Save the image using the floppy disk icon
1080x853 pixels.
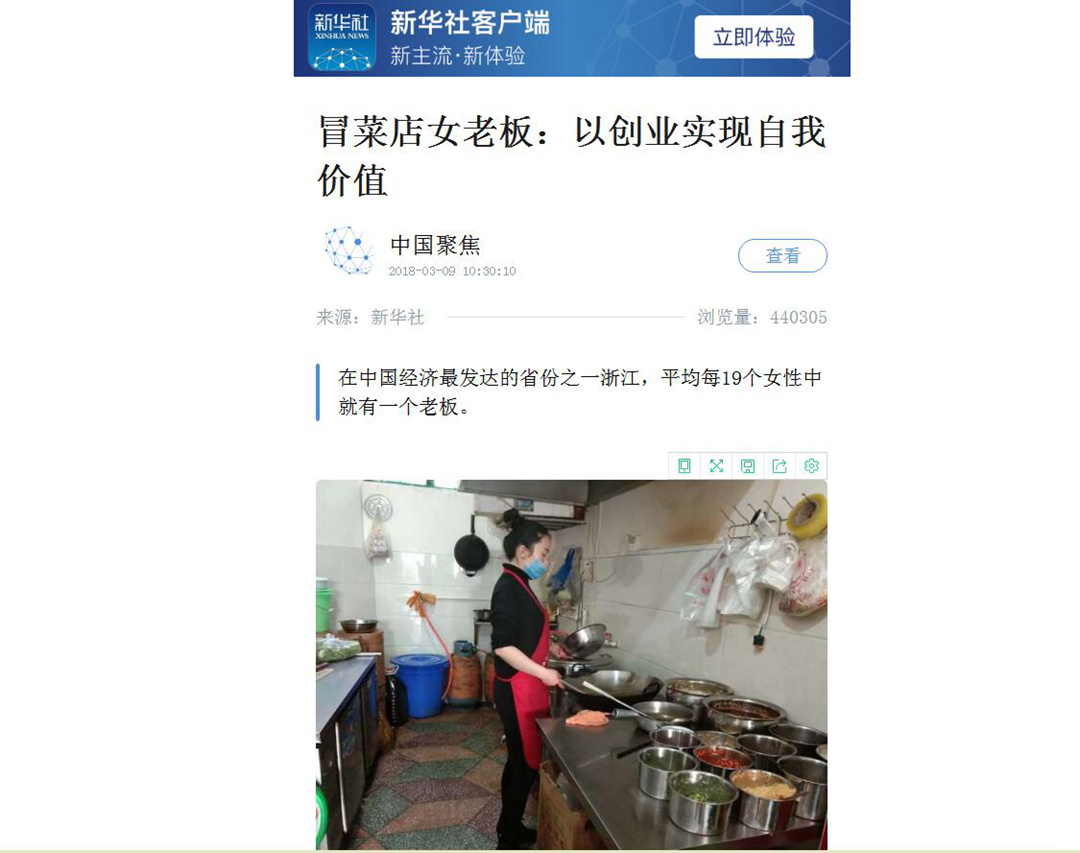747,466
